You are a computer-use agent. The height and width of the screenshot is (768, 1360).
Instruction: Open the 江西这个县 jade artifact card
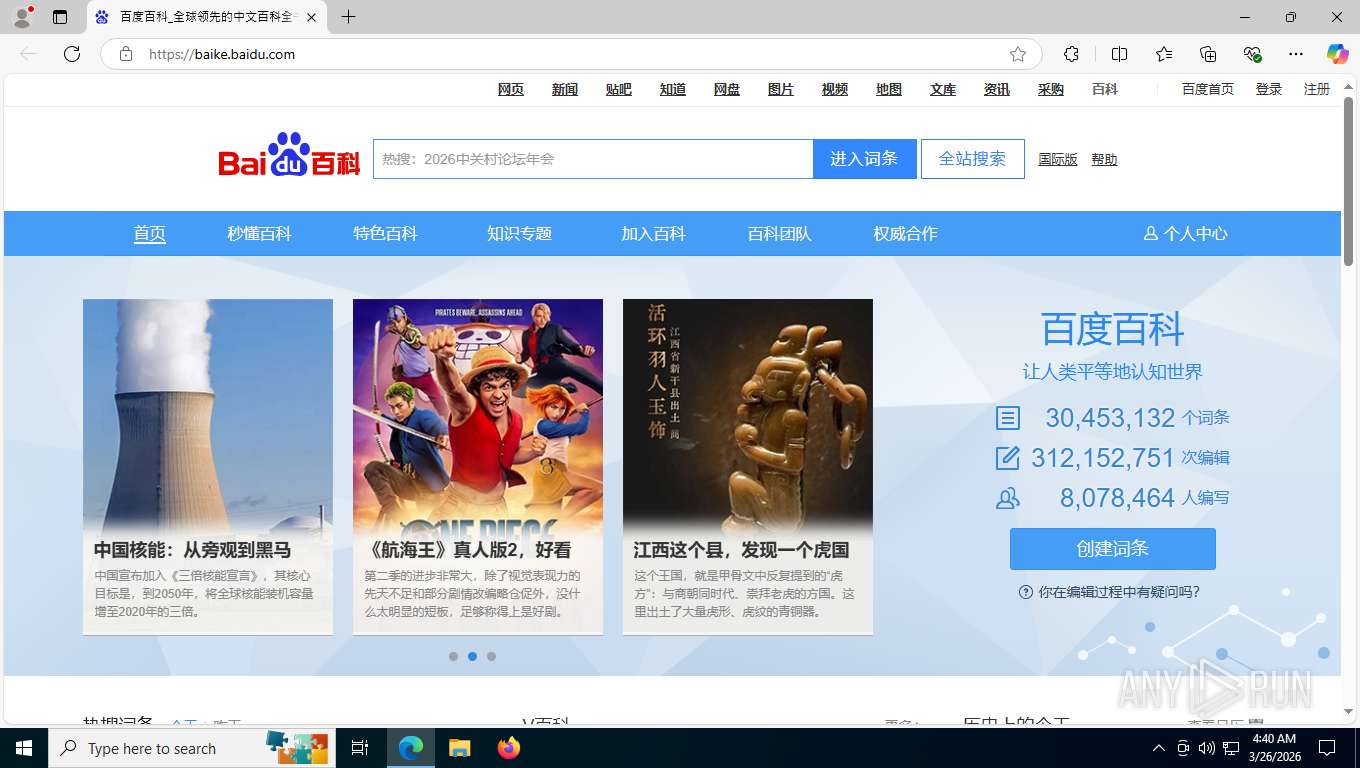[x=748, y=466]
